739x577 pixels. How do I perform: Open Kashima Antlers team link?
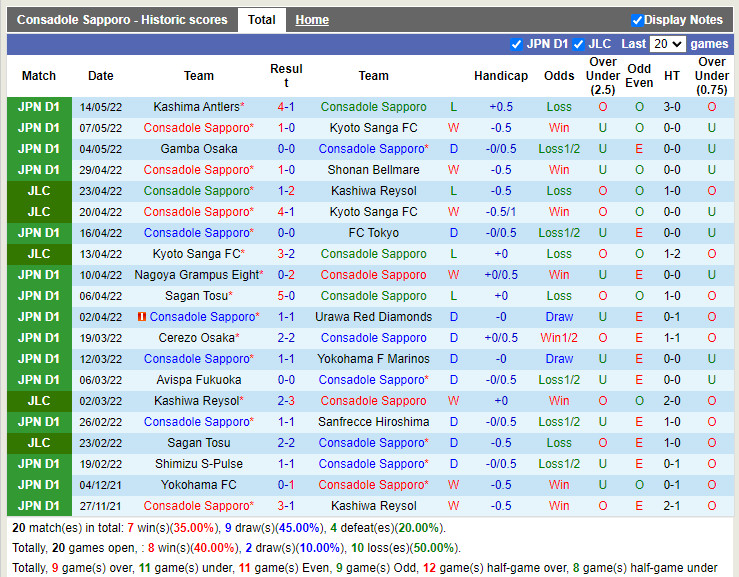(196, 107)
